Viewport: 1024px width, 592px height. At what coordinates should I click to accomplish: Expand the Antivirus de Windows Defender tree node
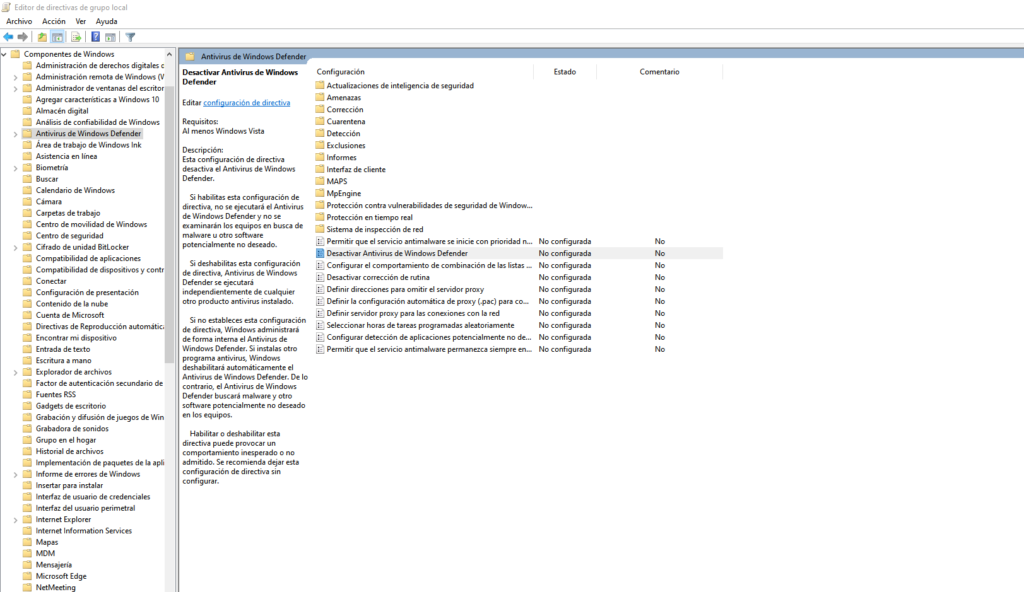tap(16, 134)
